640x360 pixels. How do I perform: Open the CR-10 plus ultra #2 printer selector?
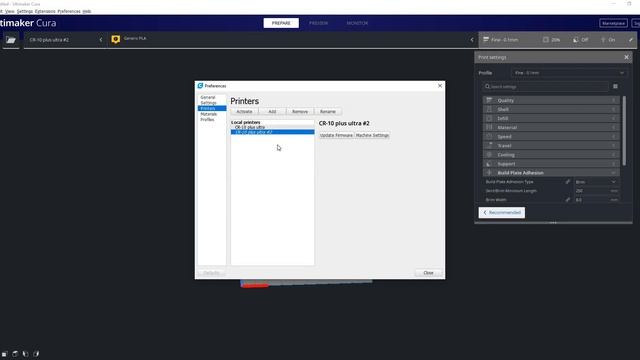65,40
